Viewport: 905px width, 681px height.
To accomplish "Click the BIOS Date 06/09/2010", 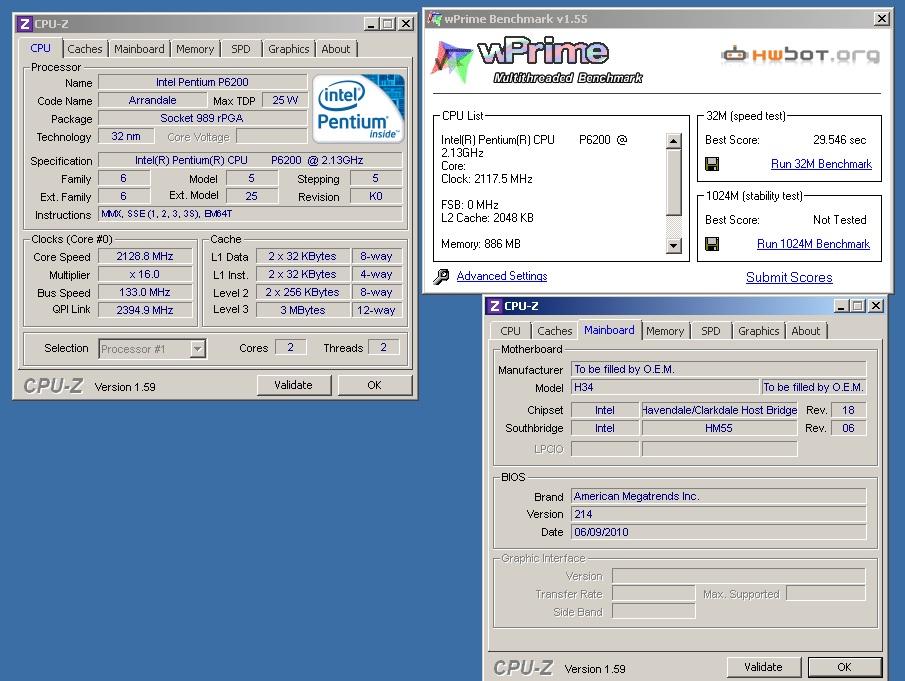I will click(719, 532).
